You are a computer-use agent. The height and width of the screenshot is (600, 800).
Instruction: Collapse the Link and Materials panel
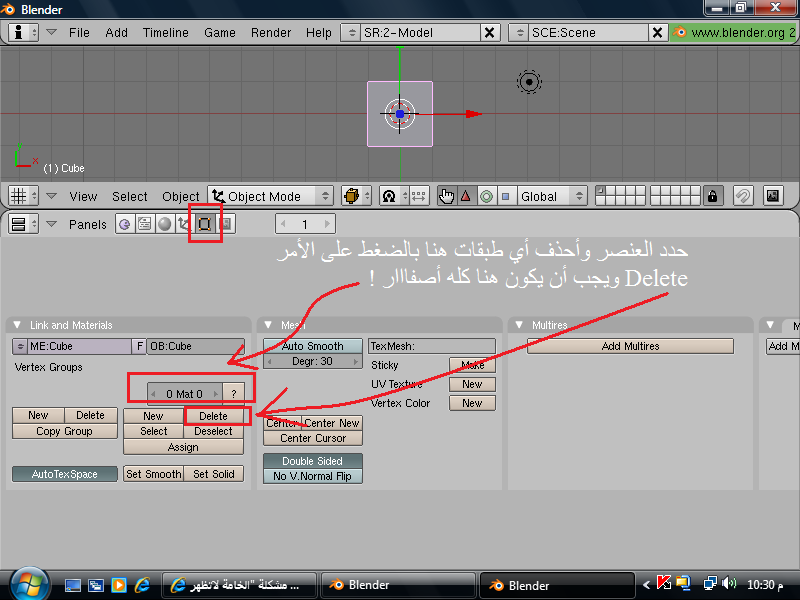(17, 325)
